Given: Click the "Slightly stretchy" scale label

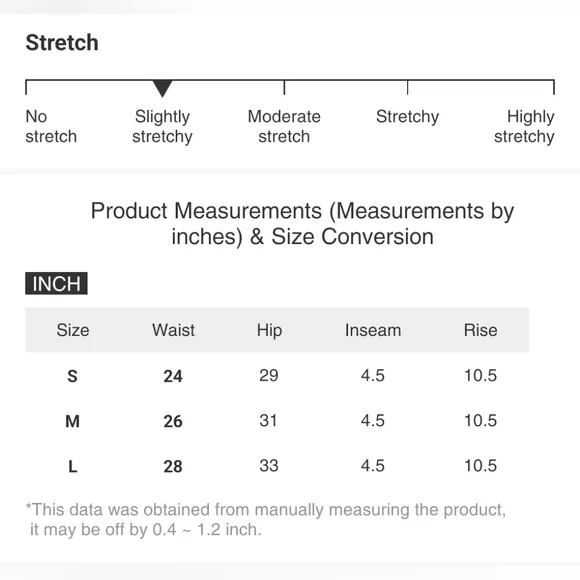Looking at the screenshot, I should click(x=162, y=127).
